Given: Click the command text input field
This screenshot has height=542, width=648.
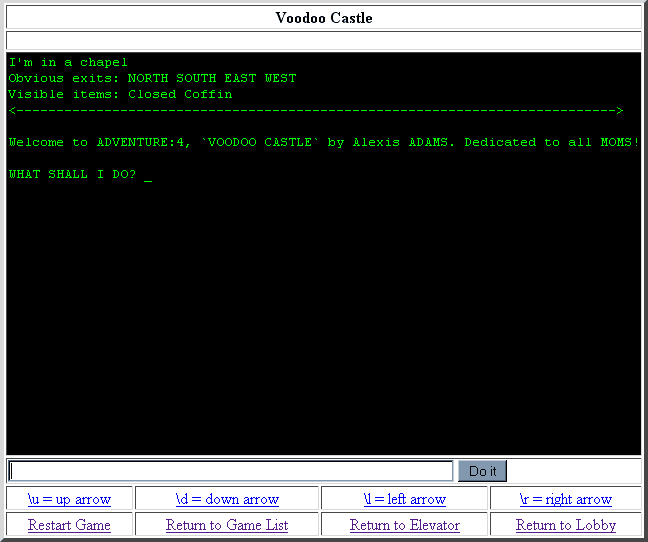Looking at the screenshot, I should click(x=231, y=471).
